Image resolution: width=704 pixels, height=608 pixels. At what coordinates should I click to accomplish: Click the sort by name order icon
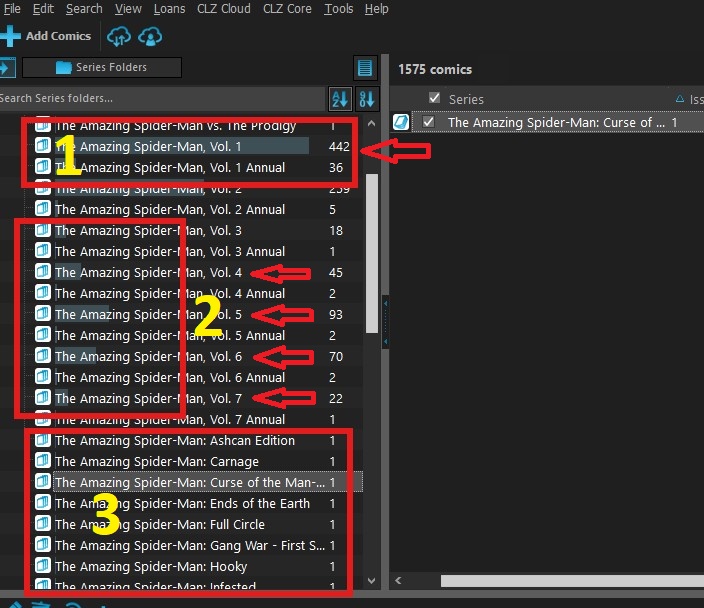341,98
